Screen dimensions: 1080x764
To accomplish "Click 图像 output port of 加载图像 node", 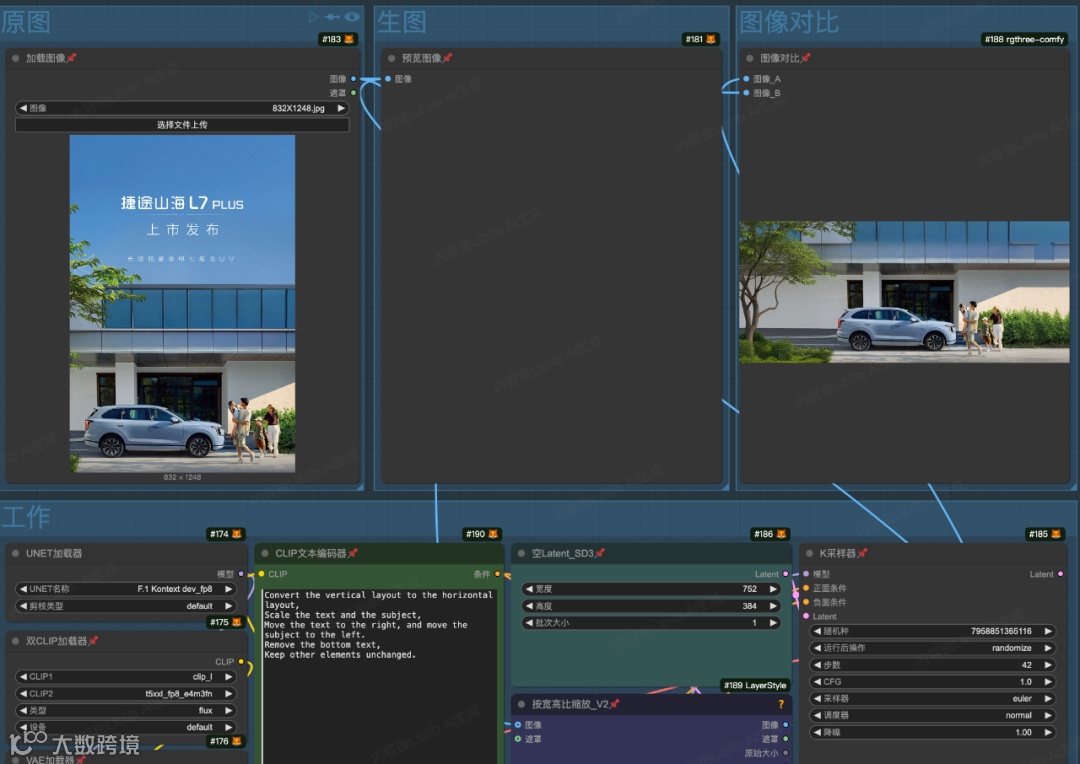I will click(353, 79).
